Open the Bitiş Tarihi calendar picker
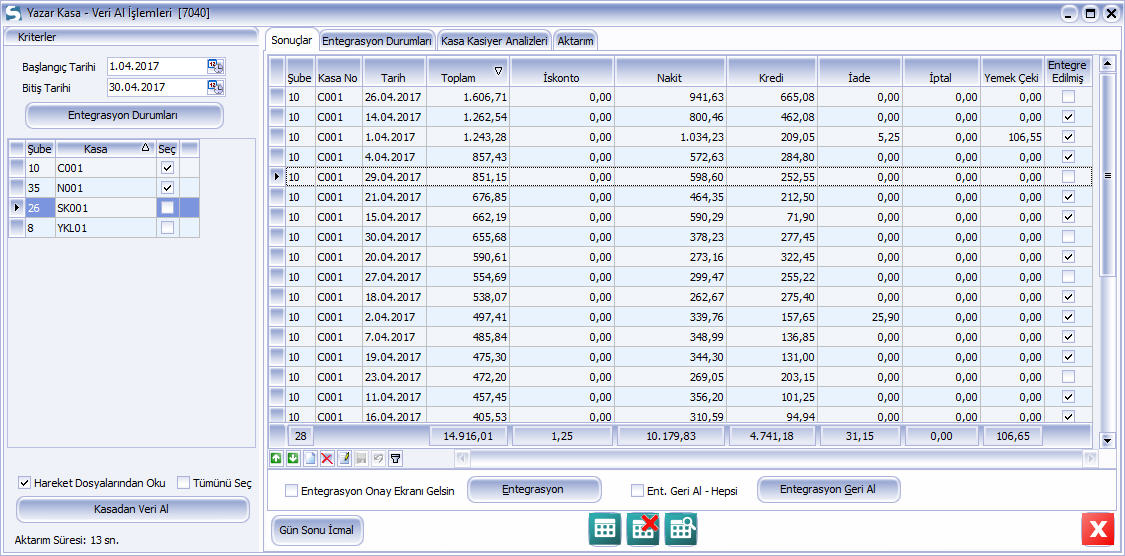The height and width of the screenshot is (556, 1125). coord(215,87)
